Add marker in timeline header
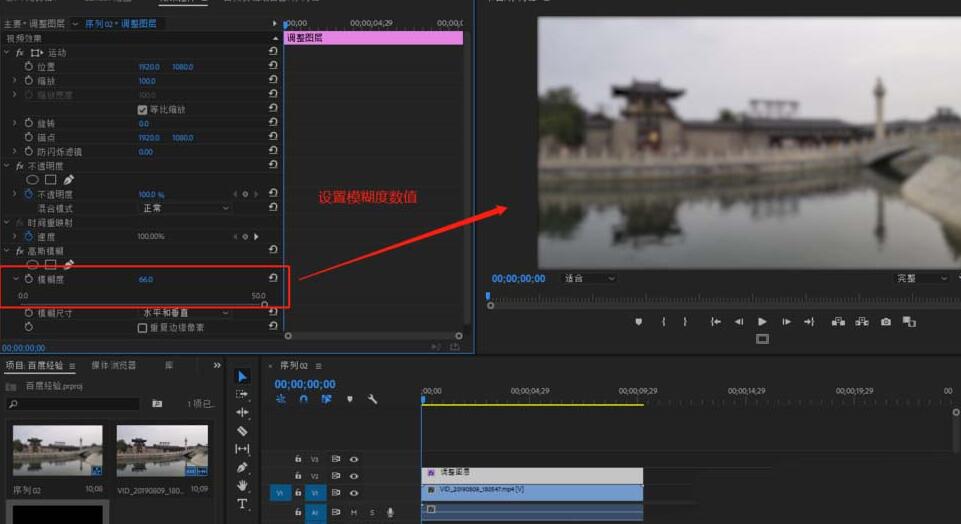The image size is (961, 524). 349,399
